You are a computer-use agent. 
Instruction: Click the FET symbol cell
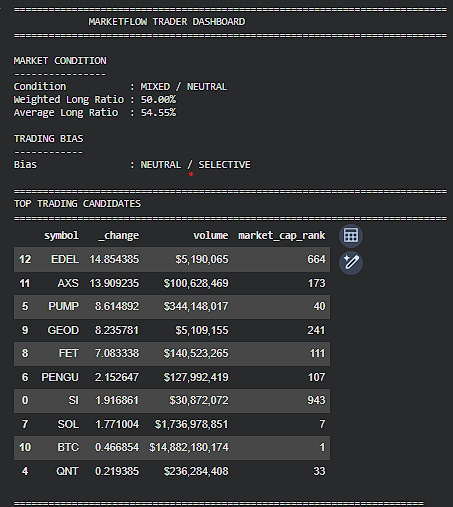[x=69, y=353]
